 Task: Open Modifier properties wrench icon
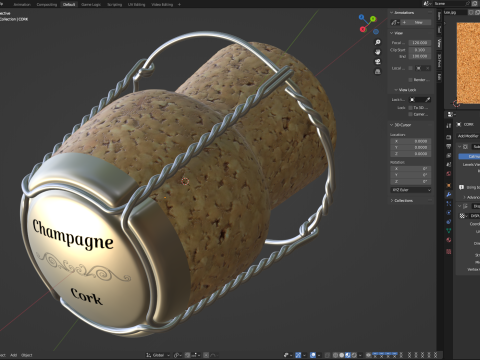[x=449, y=194]
